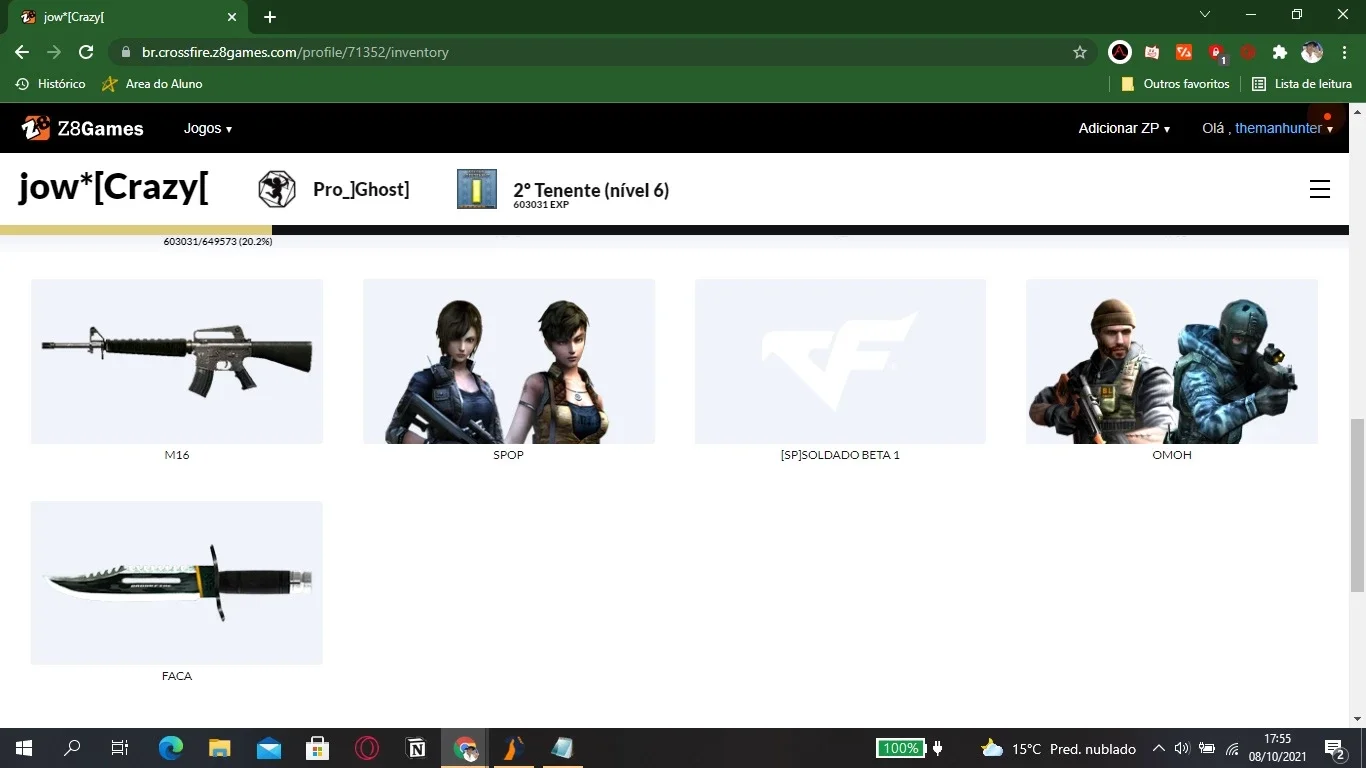This screenshot has width=1366, height=768.
Task: Click the Z8Games logo
Action: (x=83, y=128)
